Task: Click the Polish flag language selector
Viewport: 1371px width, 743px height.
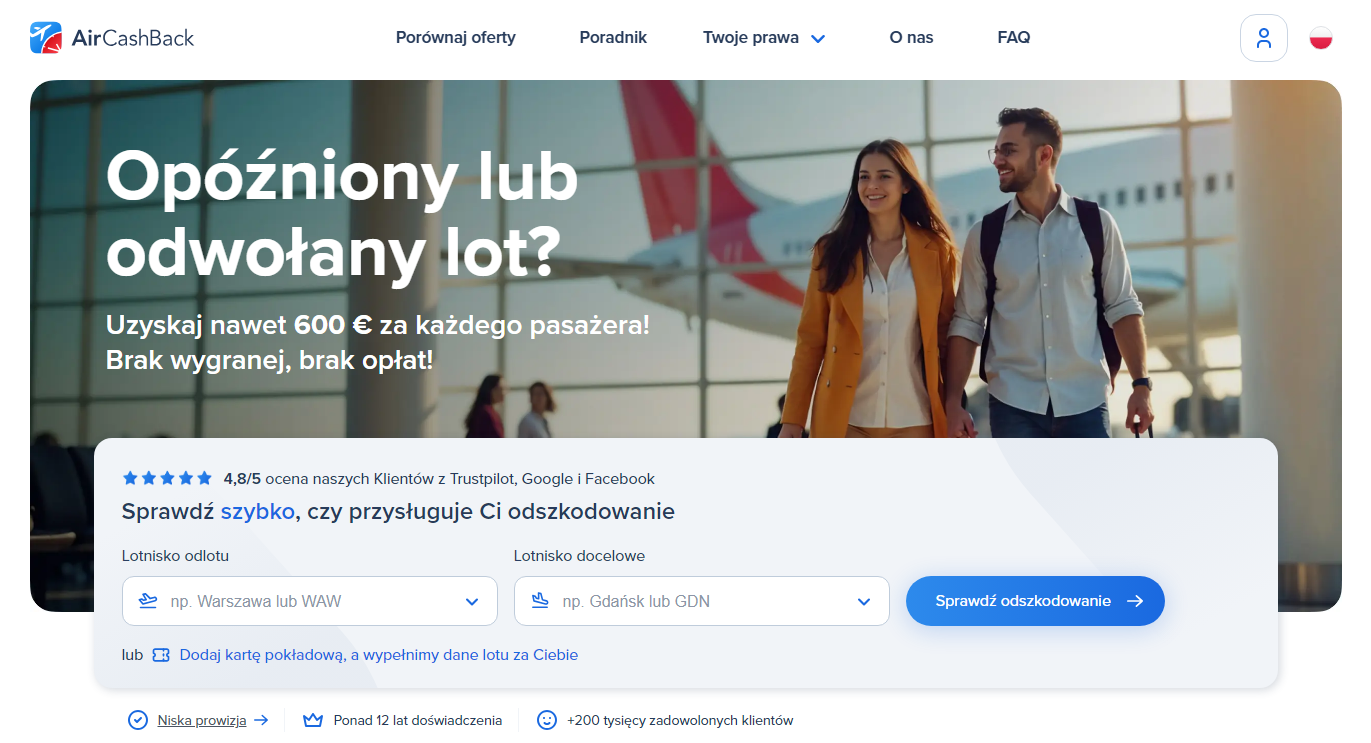Action: [1321, 38]
